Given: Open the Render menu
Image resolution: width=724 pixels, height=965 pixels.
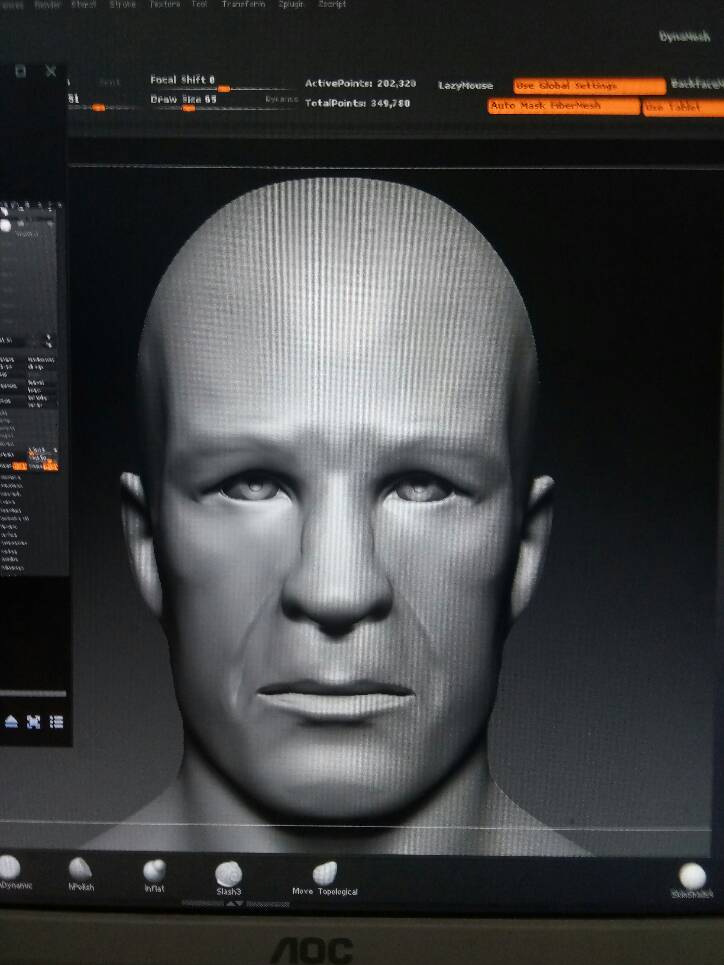Looking at the screenshot, I should (x=48, y=4).
